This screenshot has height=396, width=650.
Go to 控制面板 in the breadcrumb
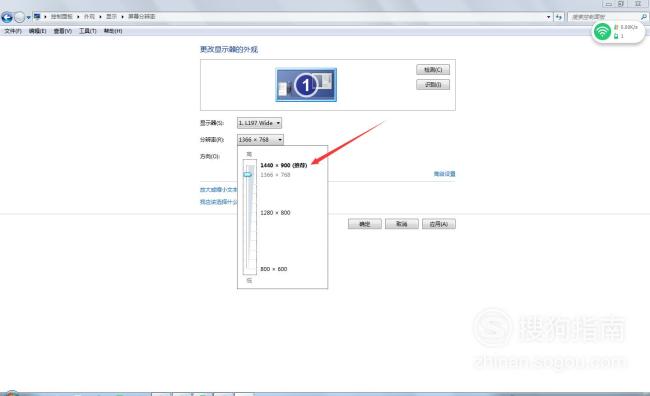[x=62, y=17]
